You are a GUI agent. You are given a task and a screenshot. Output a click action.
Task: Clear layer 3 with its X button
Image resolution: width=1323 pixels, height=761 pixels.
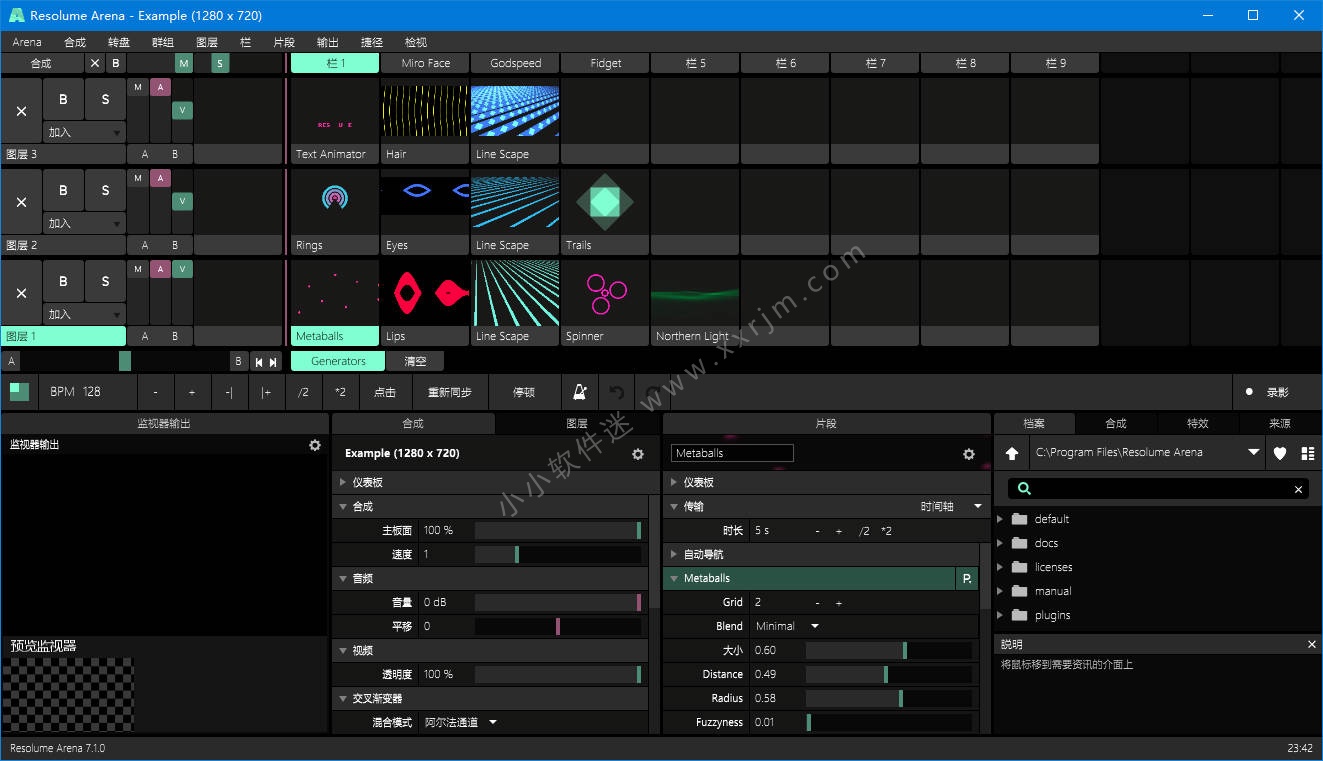(x=21, y=111)
